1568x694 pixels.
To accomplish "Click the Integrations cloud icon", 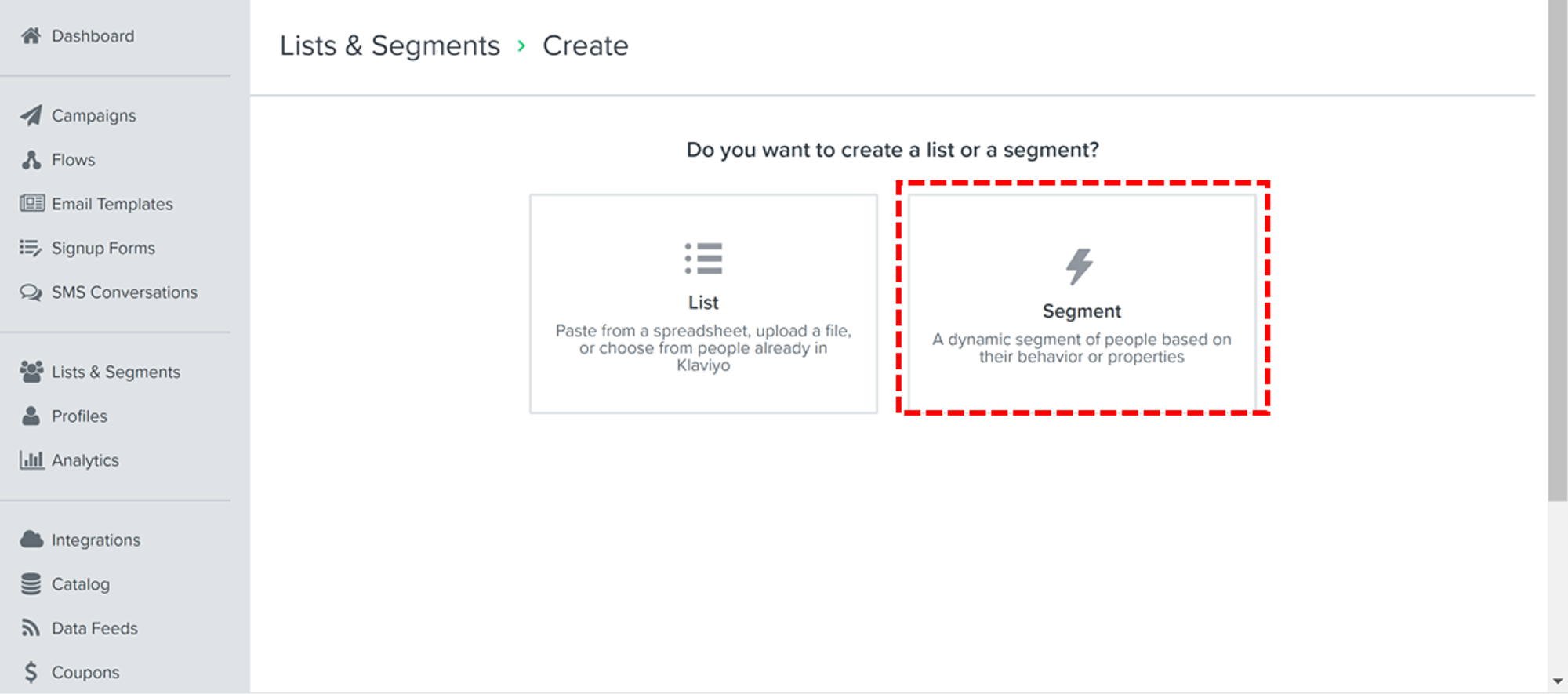I will pos(31,540).
